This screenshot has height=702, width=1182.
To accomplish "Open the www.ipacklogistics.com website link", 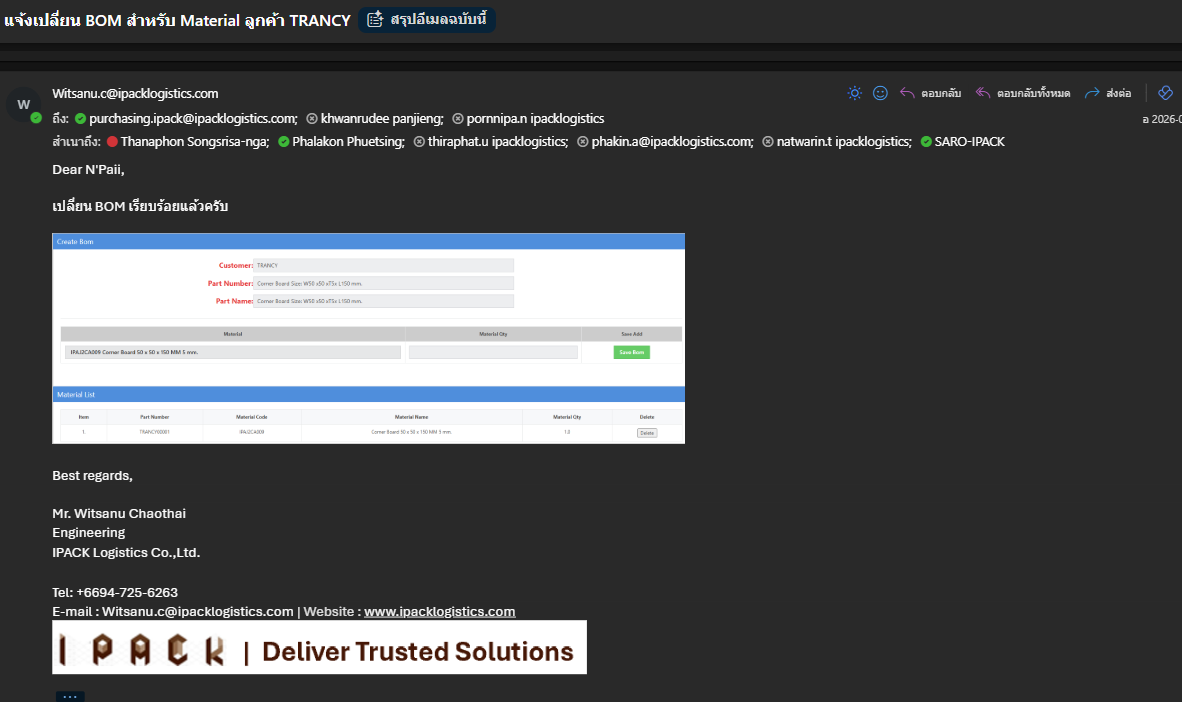I will point(439,612).
